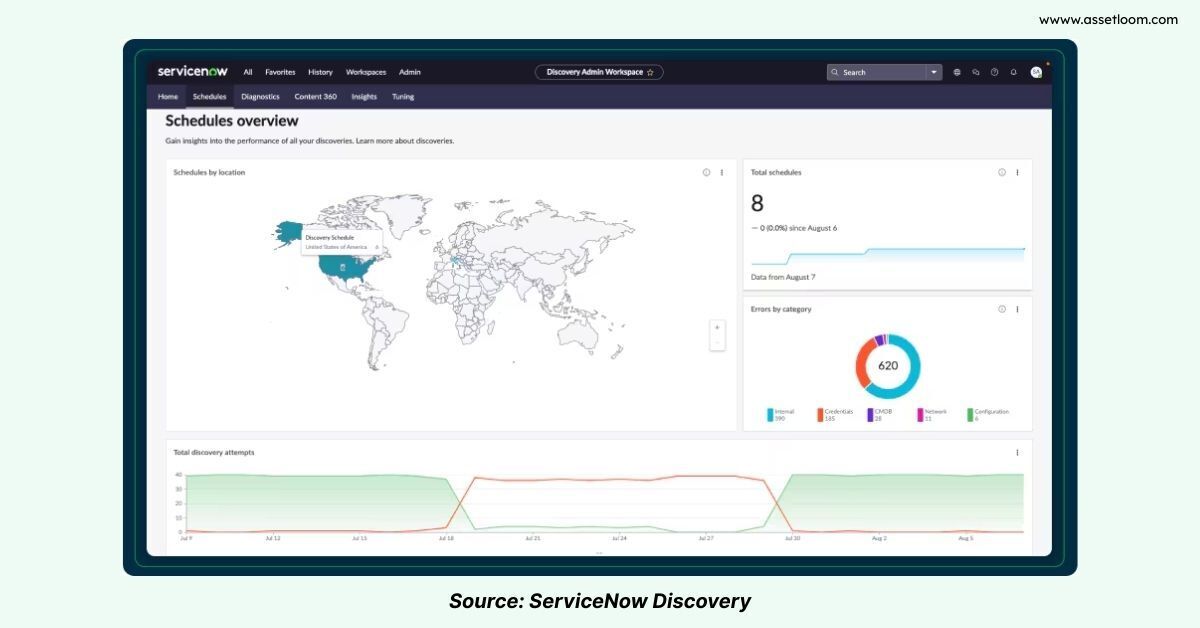1200x628 pixels.
Task: Click the magnifier icon in Search
Action: pyautogui.click(x=836, y=72)
